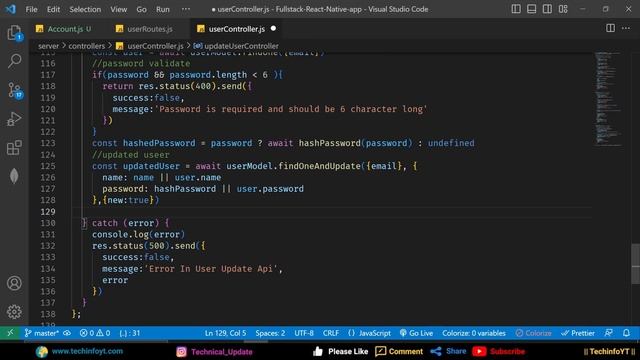Viewport: 640px width, 360px height.
Task: Click the Prettier status item
Action: 578,333
